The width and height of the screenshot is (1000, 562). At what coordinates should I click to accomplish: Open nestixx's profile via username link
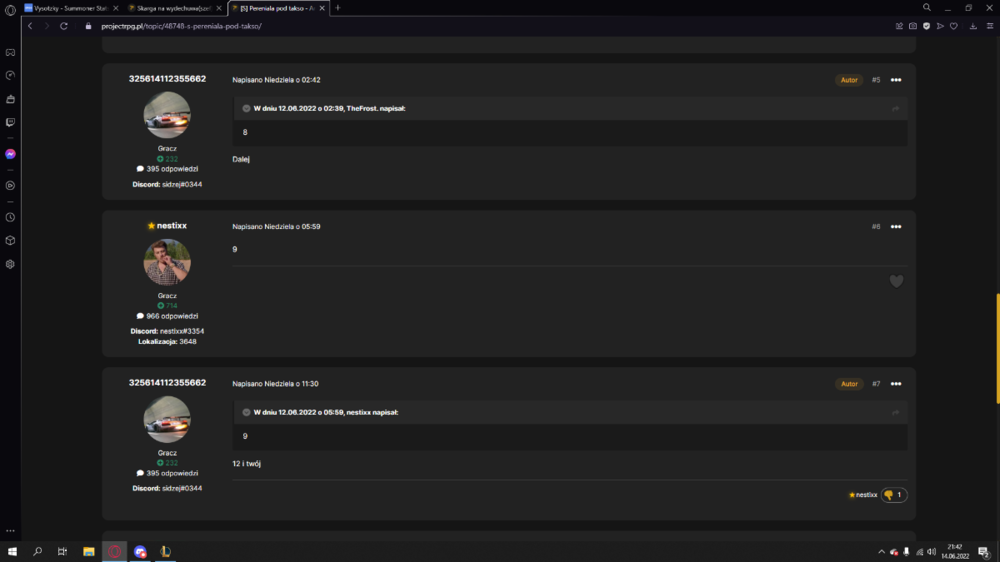tap(172, 226)
